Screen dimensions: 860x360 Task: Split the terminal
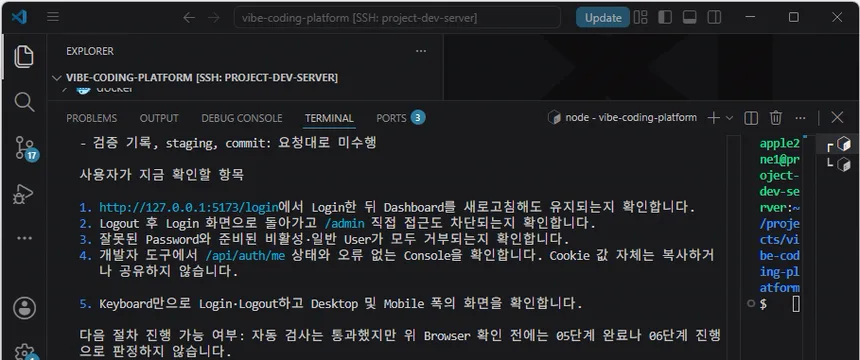(x=751, y=117)
